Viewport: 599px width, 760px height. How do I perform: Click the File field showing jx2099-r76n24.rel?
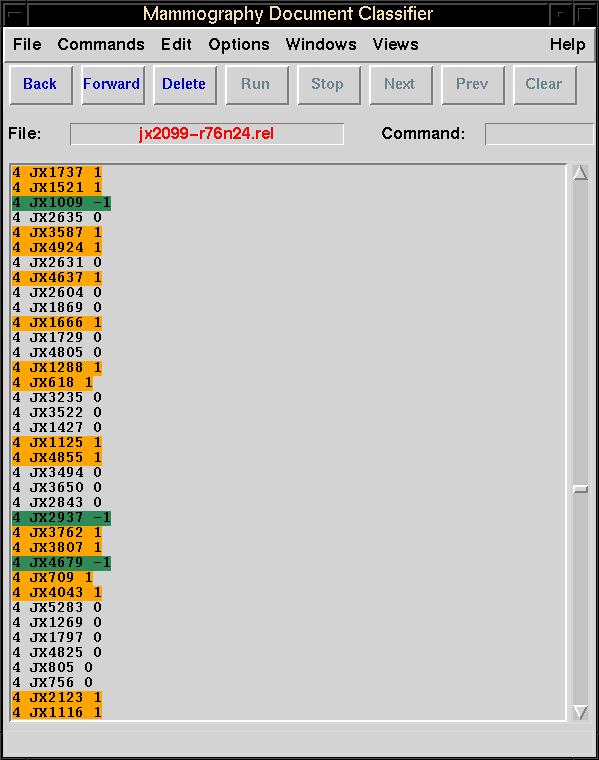pyautogui.click(x=207, y=134)
